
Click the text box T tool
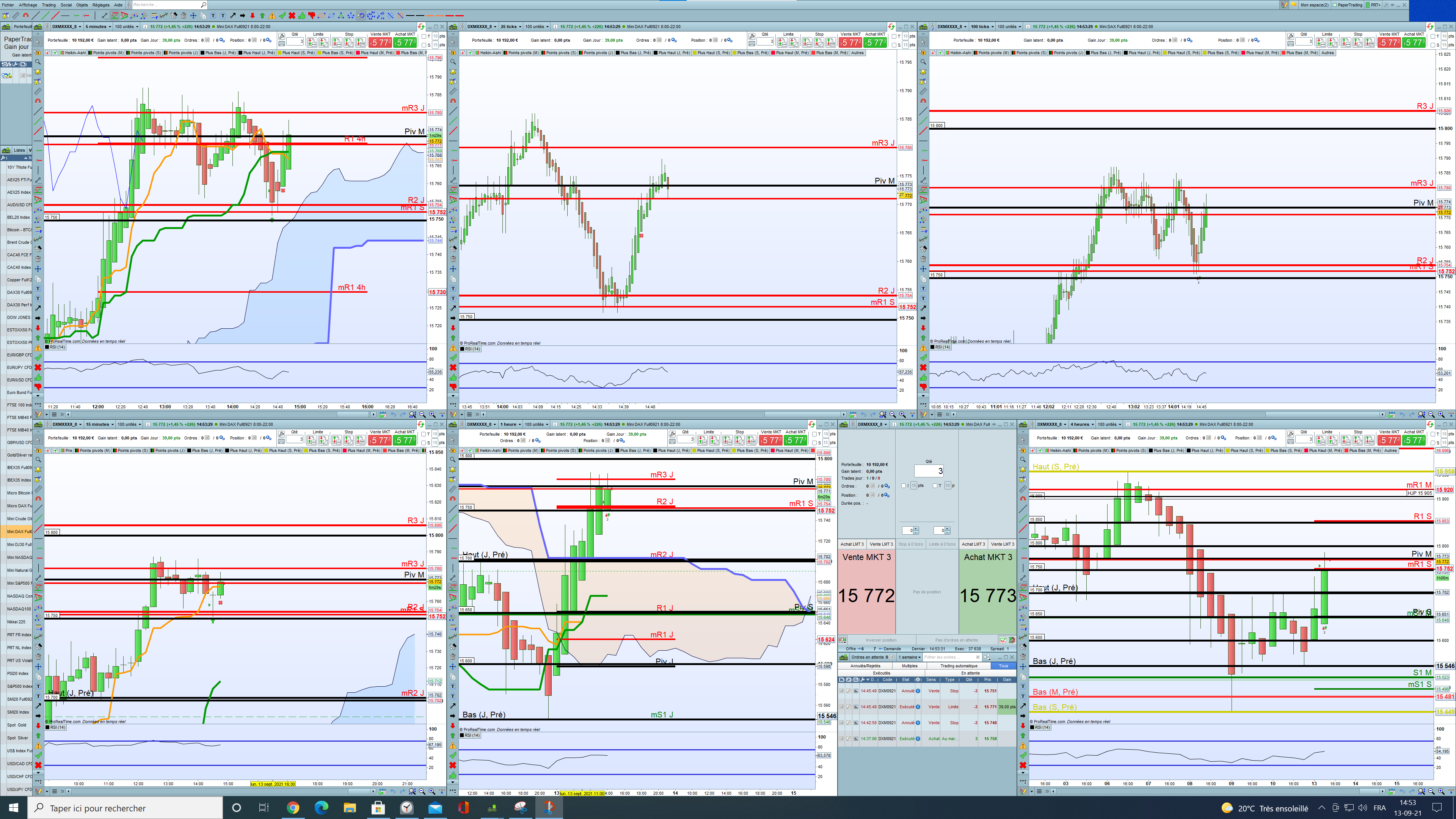tap(213, 16)
